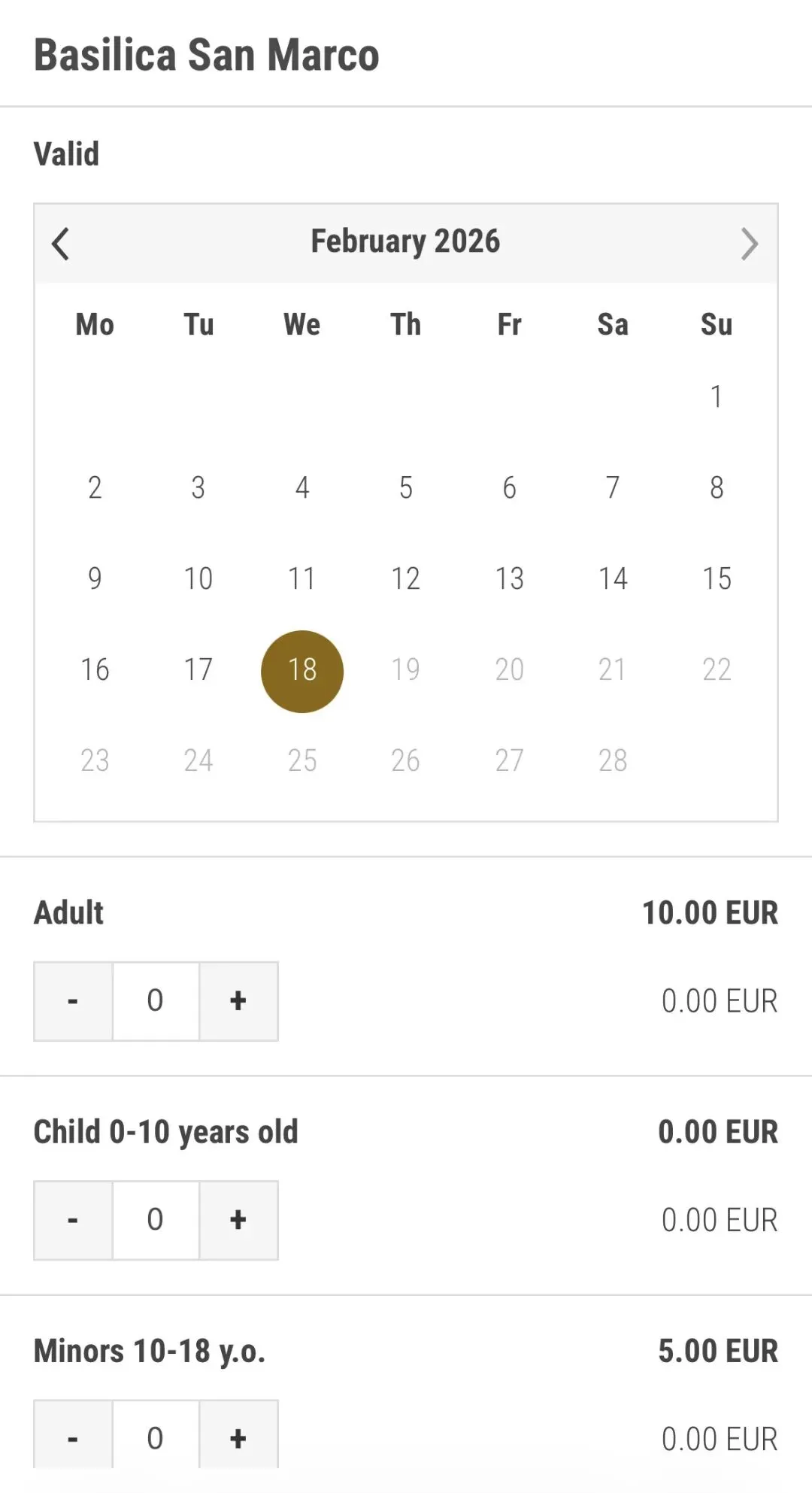Pick February 17 on the calendar
The image size is (812, 1493).
coord(198,669)
